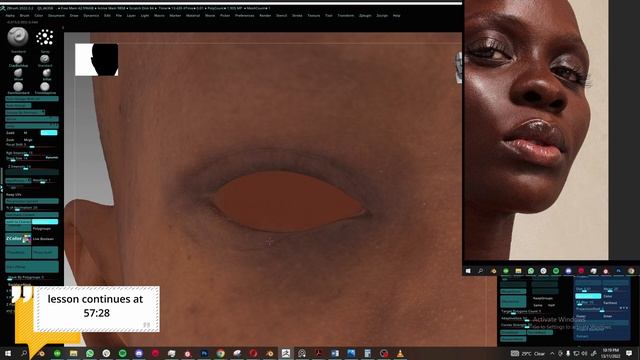Select the DamStandard brush
640x360 pixels.
[x=18, y=87]
